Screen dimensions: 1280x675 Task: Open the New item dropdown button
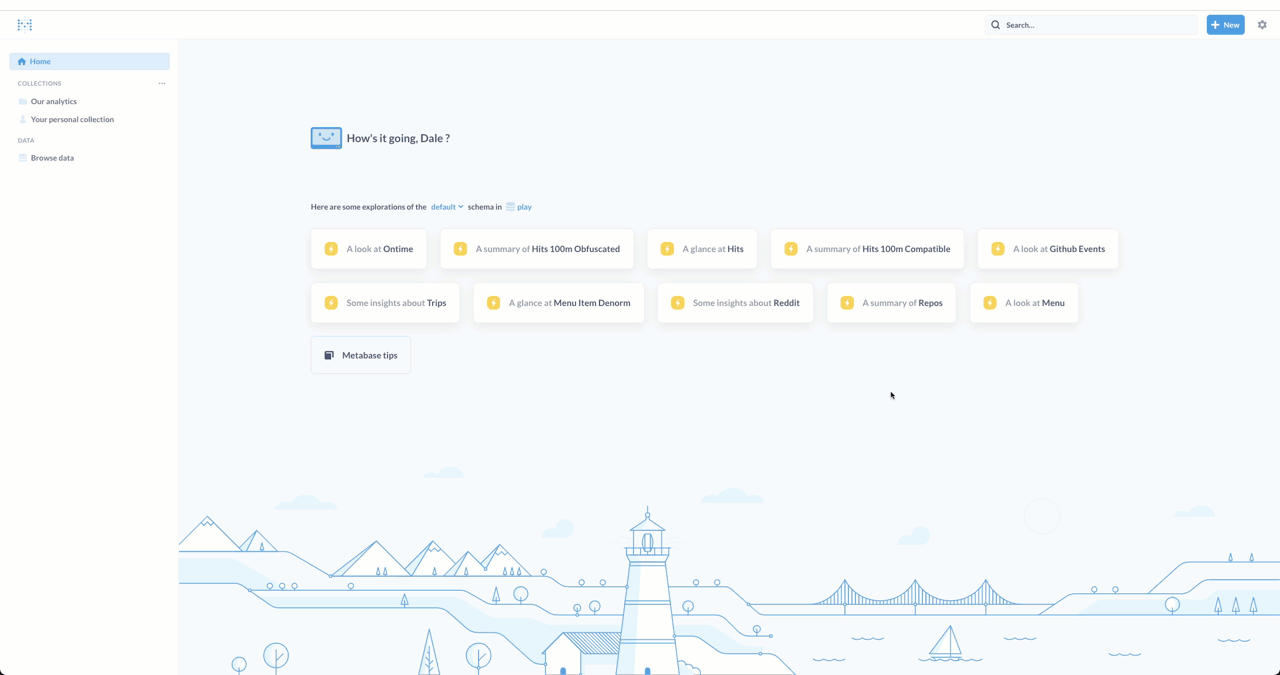click(1225, 25)
